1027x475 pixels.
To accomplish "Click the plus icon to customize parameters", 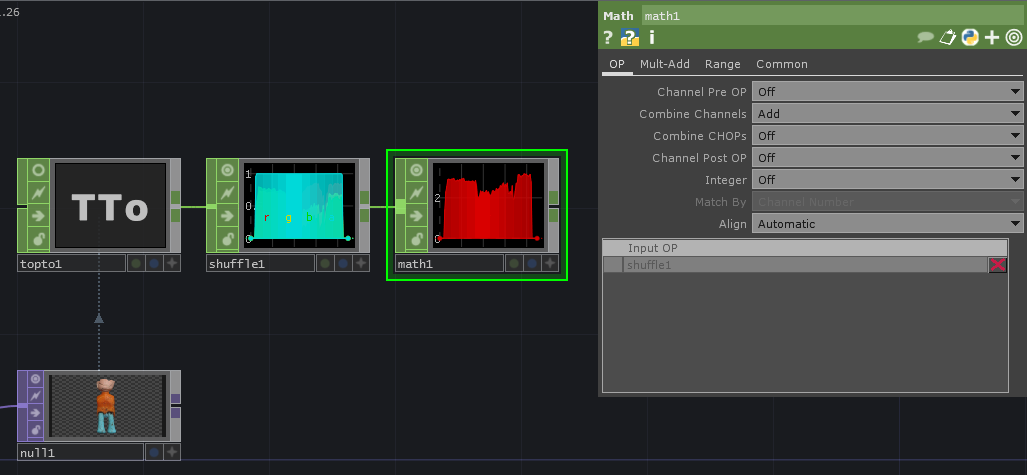I will (x=992, y=38).
